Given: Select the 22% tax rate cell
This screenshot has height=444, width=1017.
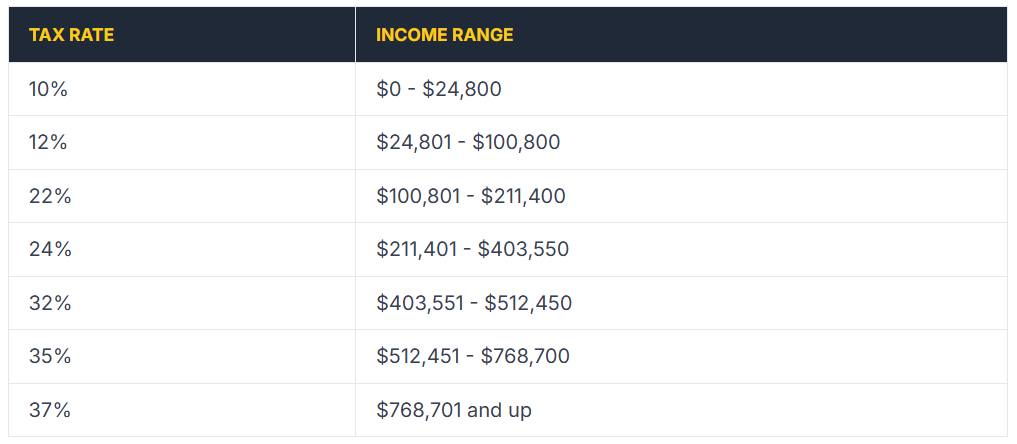Looking at the screenshot, I should pyautogui.click(x=182, y=196).
